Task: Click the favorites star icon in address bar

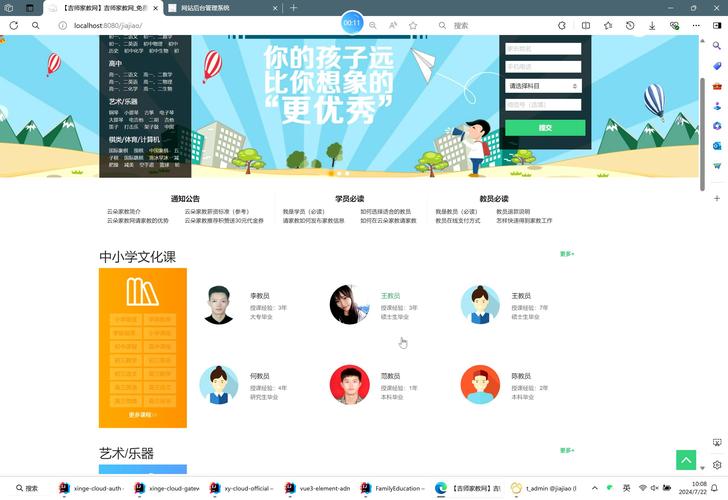Action: click(x=412, y=25)
